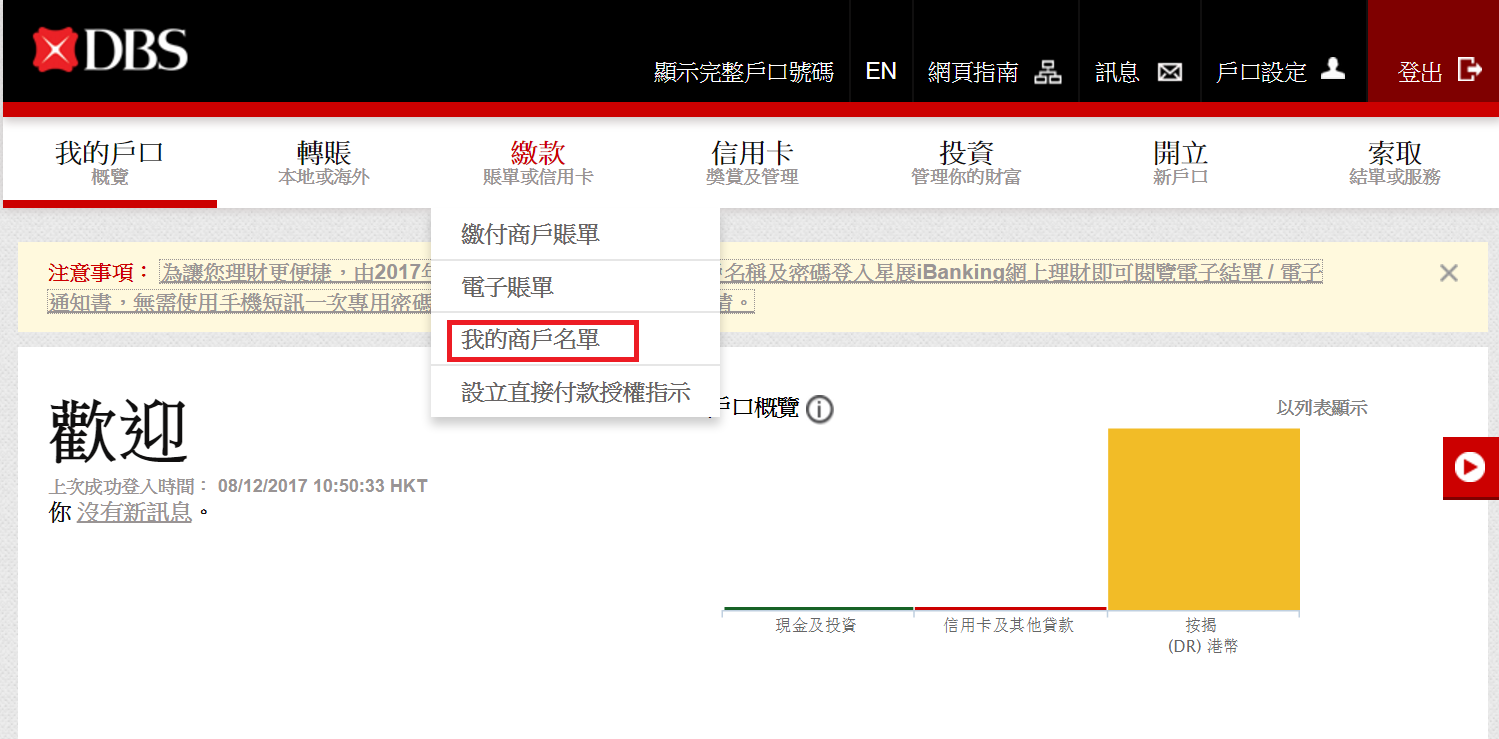Screen dimensions: 1499x739
Task: Expand the 轉賬 menu
Action: point(324,162)
